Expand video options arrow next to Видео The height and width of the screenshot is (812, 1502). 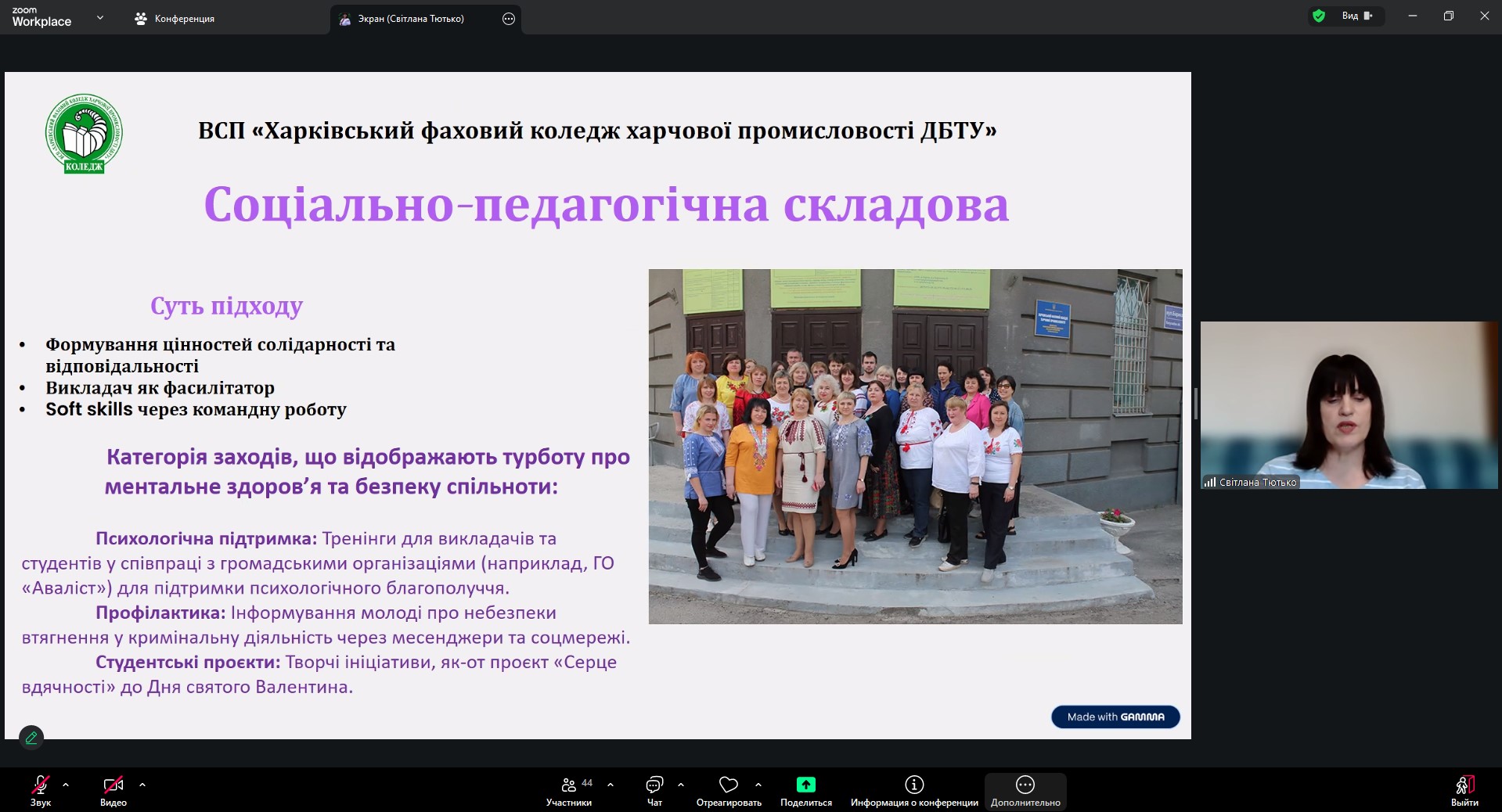point(142,784)
